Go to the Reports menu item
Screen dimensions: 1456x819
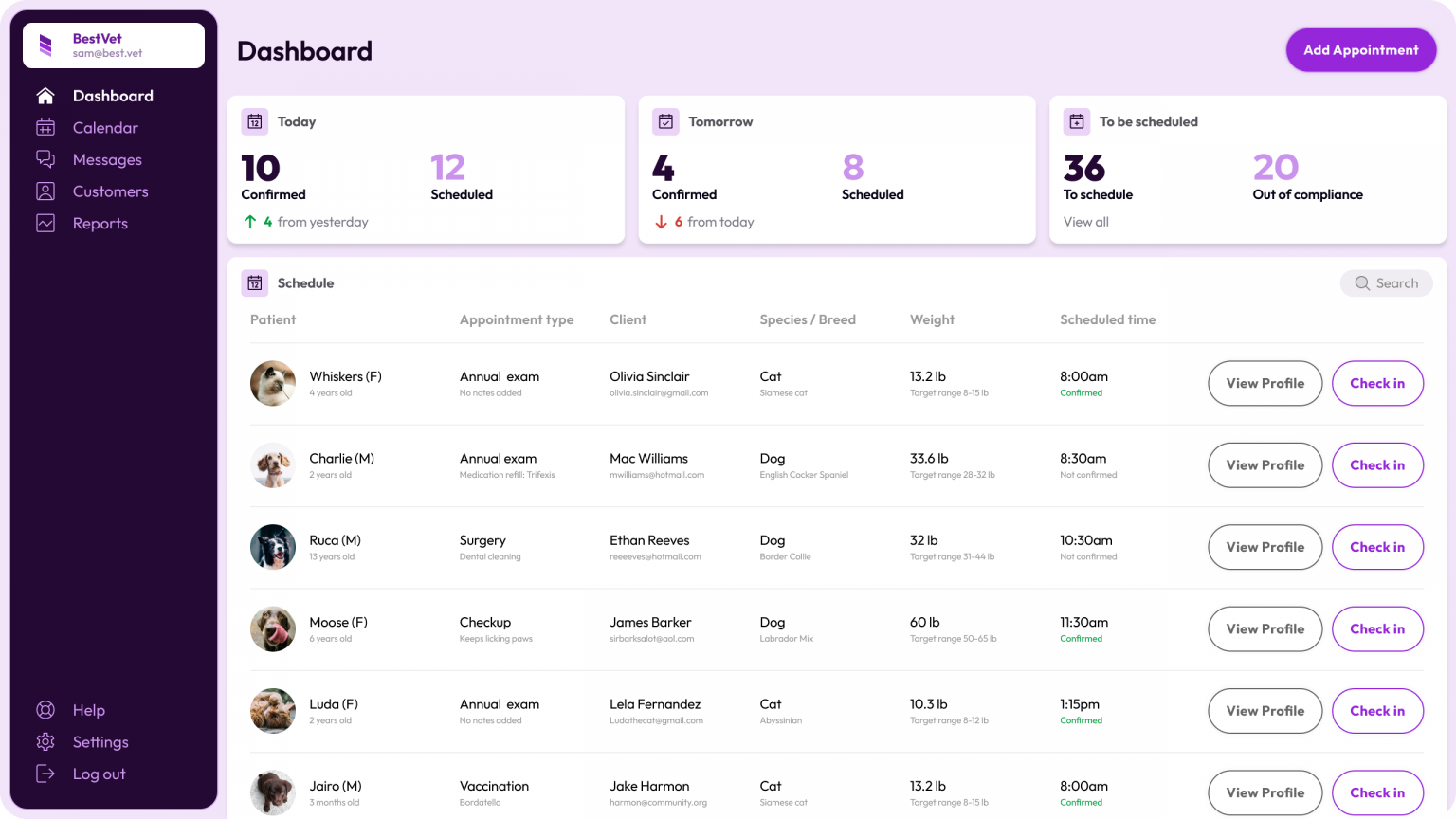[100, 224]
